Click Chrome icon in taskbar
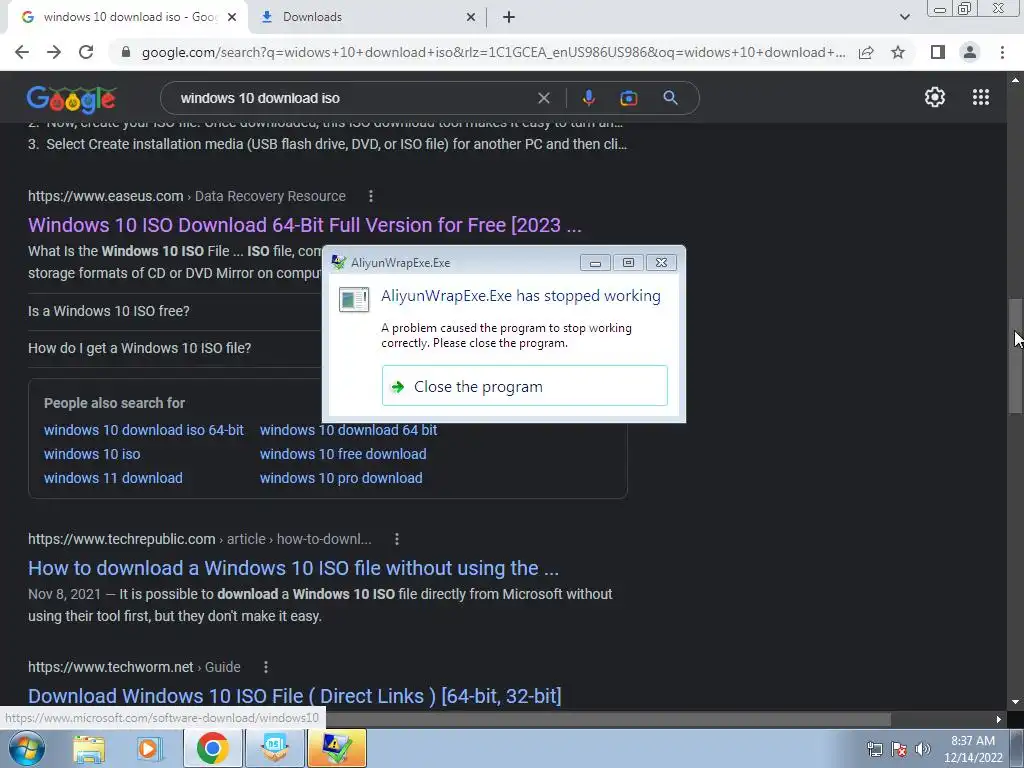The image size is (1024, 768). (212, 748)
